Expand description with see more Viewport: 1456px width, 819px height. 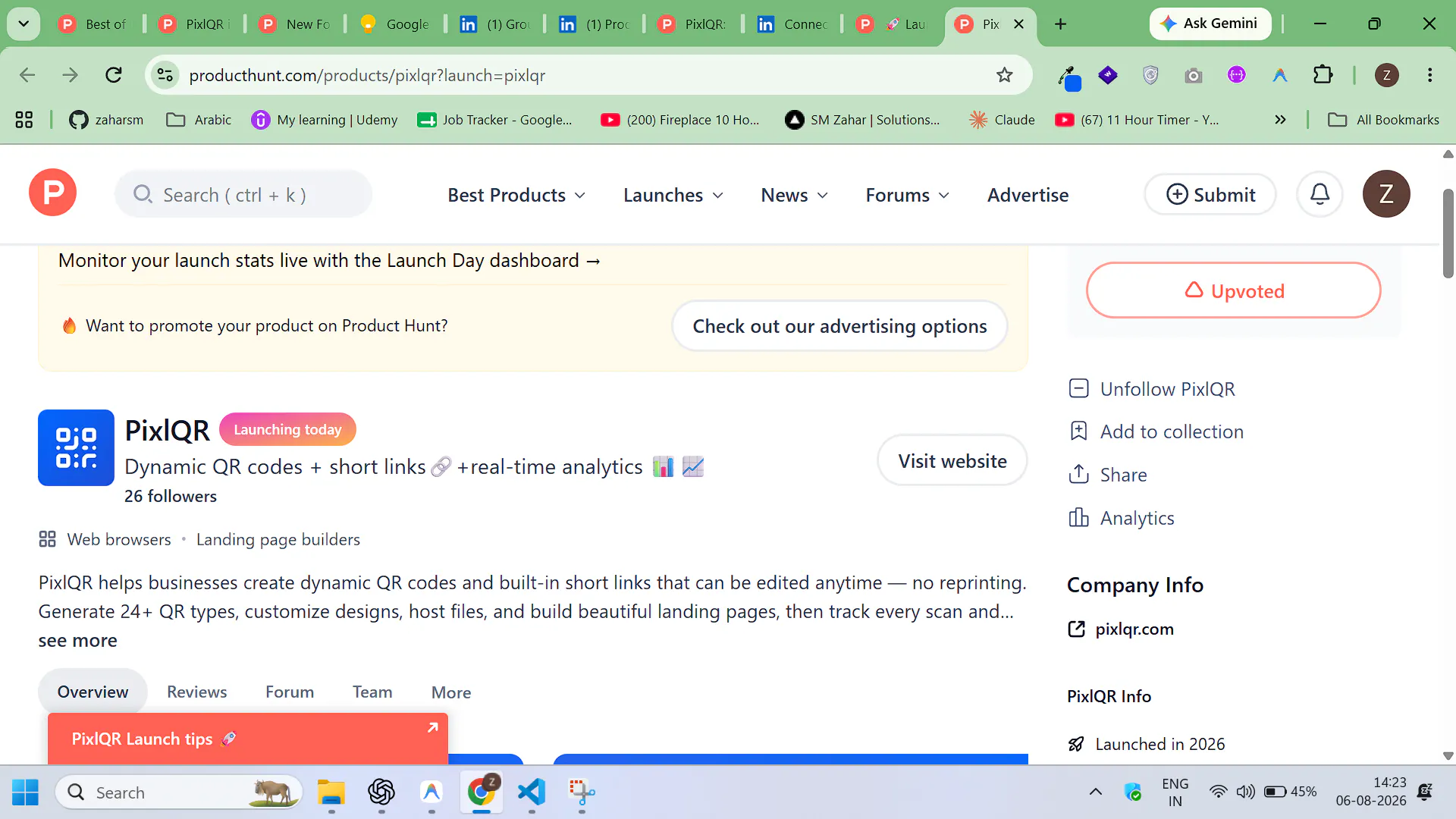pos(77,641)
